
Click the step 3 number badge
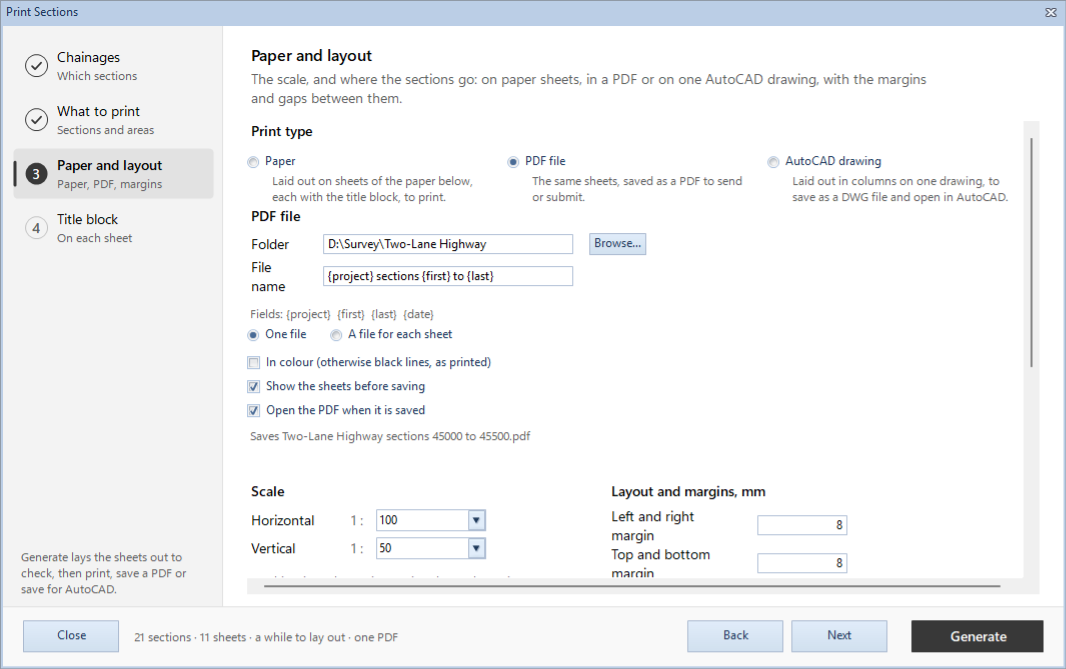[36, 174]
